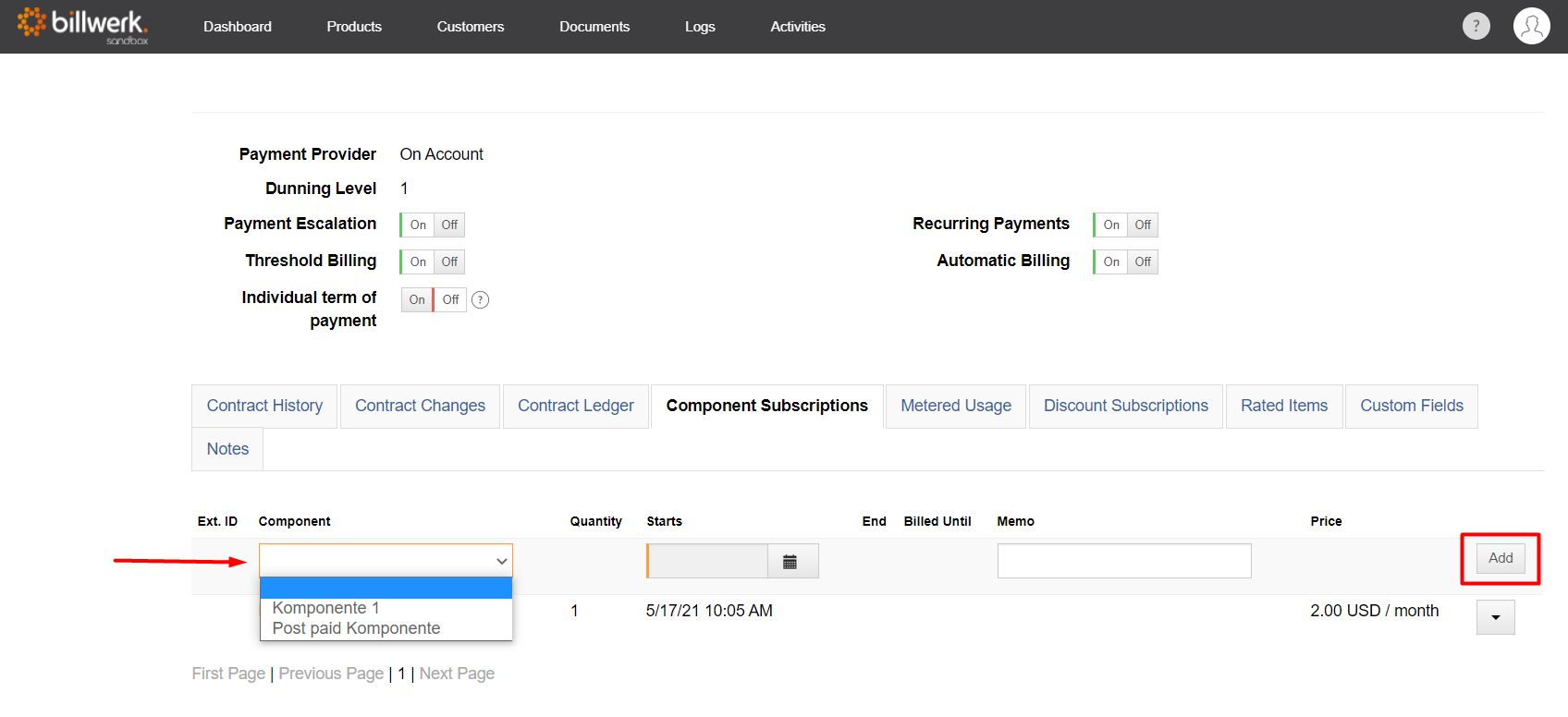The width and height of the screenshot is (1568, 717).
Task: Open the calendar picker for Starts date
Action: pyautogui.click(x=792, y=561)
